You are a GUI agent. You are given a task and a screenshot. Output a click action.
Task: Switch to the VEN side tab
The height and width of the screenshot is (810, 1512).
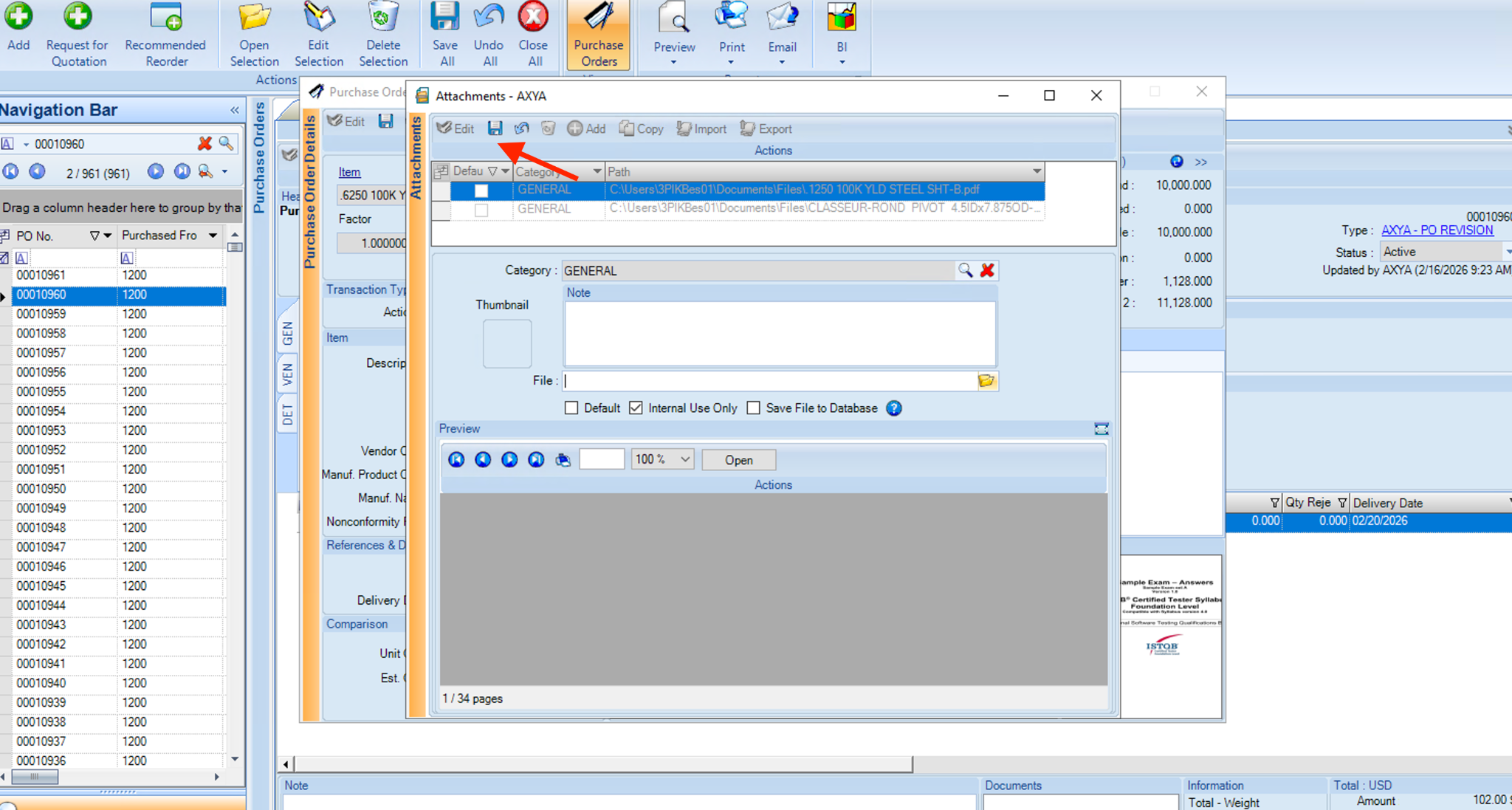coord(287,374)
